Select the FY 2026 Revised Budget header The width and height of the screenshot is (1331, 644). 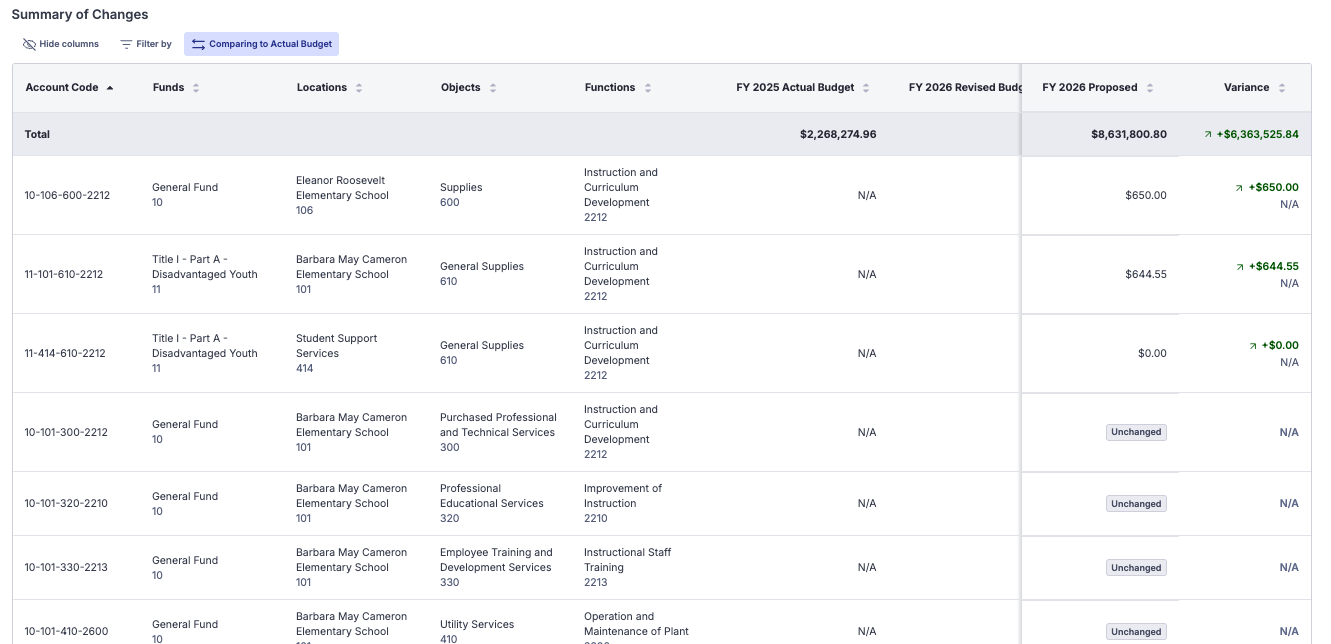tap(964, 88)
